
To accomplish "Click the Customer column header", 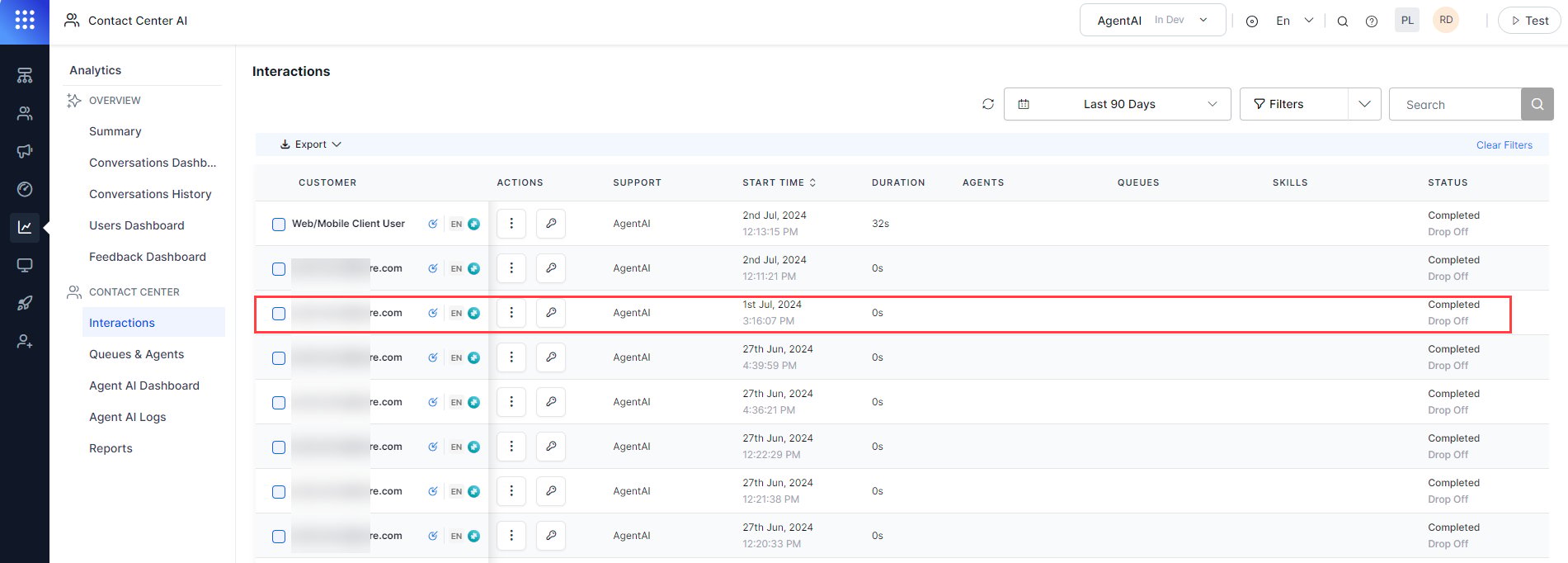I will (327, 182).
